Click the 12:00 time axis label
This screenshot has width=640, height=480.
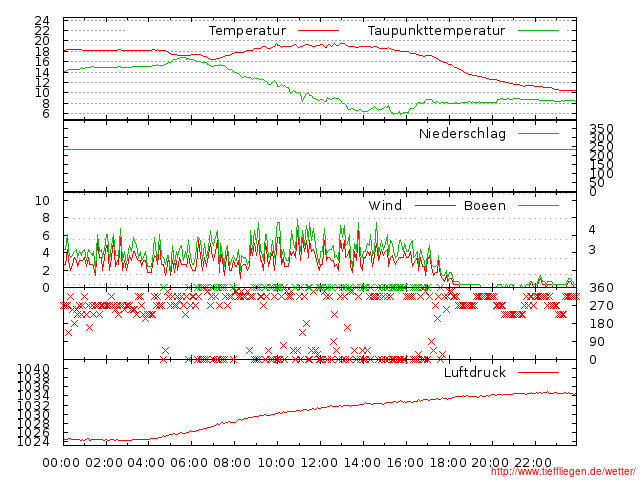pyautogui.click(x=320, y=463)
